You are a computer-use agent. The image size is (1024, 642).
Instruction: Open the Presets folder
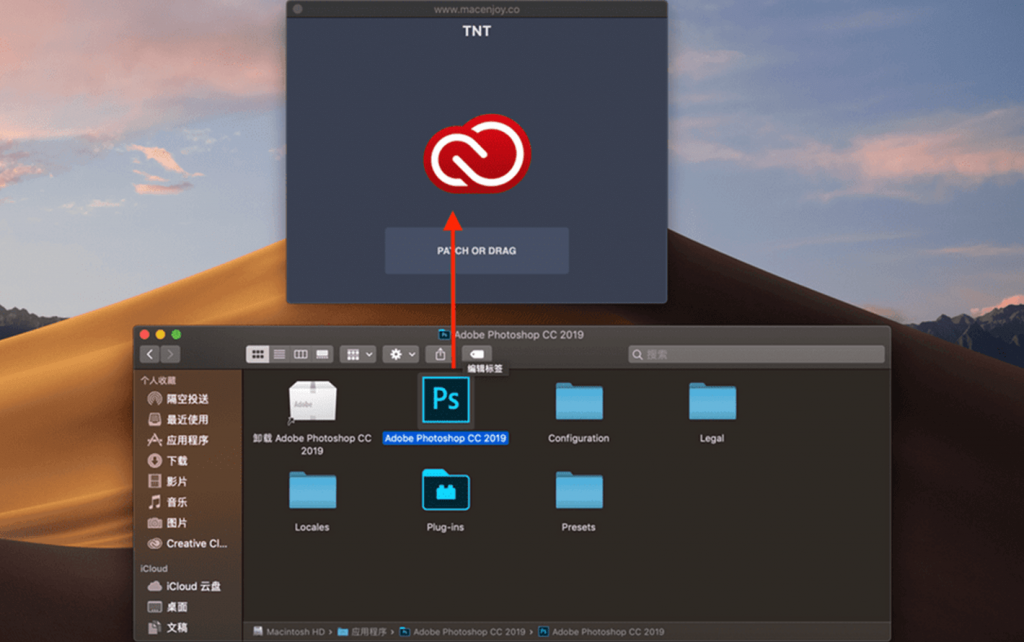[x=579, y=489]
